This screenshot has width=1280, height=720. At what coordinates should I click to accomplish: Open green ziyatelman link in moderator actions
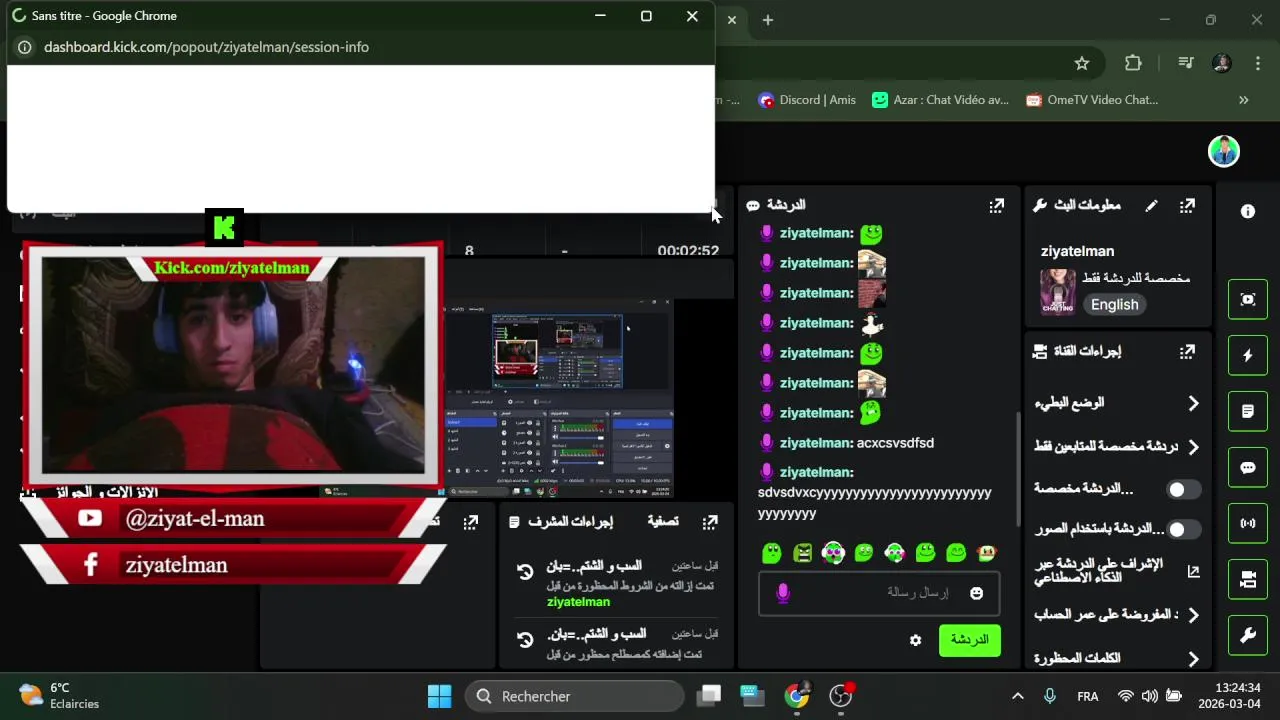click(x=578, y=602)
